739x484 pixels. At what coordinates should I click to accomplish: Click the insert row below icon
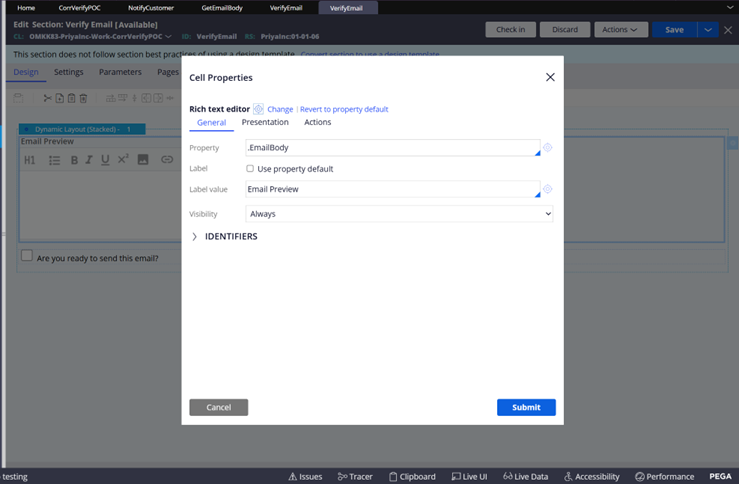[x=123, y=98]
